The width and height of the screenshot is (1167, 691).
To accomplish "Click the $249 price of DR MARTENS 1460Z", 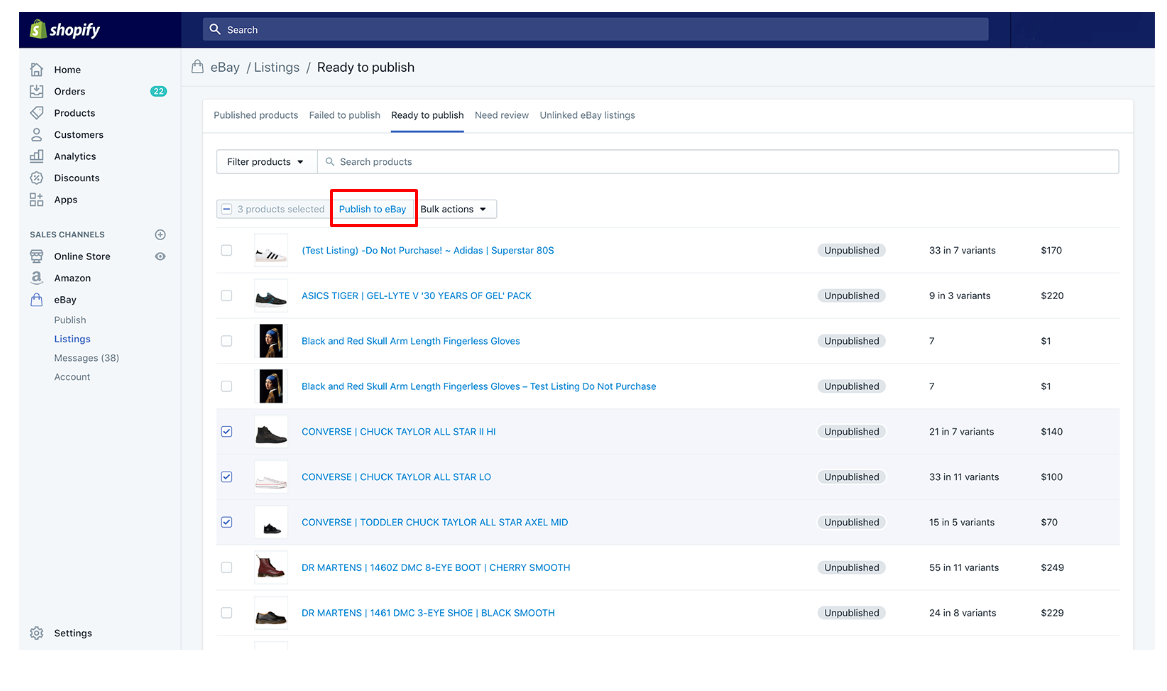I will [x=1052, y=567].
